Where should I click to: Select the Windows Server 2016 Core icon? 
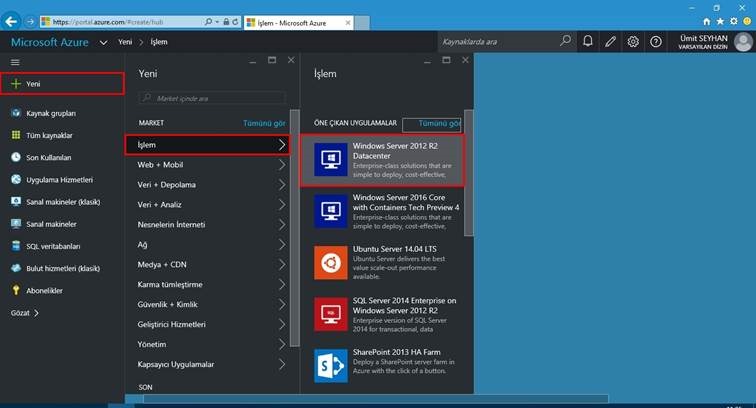click(331, 211)
